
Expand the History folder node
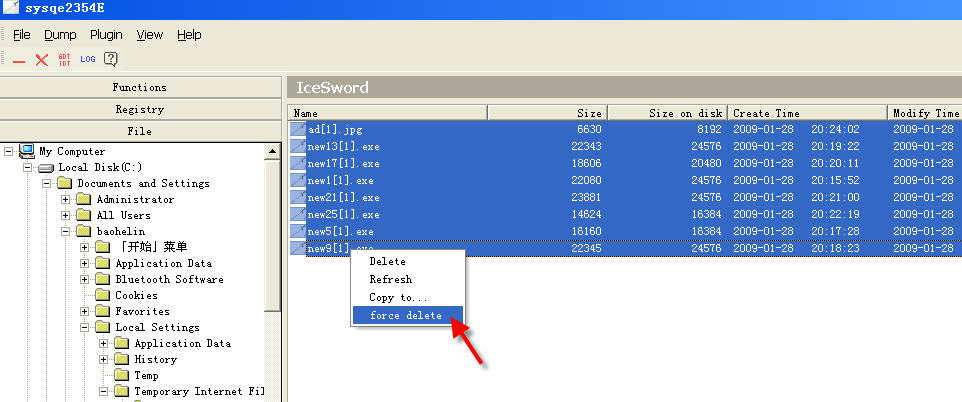tap(104, 359)
